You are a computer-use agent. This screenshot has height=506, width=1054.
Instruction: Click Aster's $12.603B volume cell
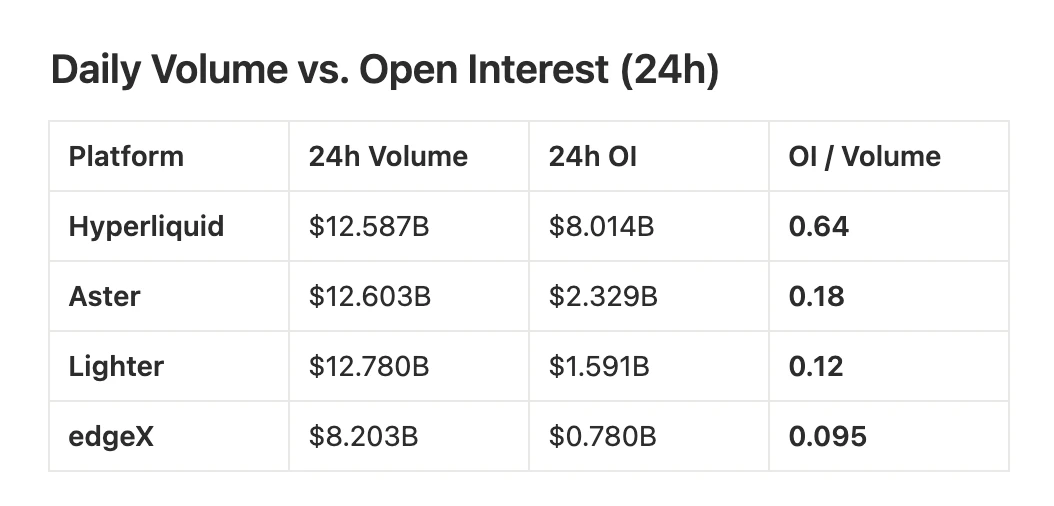tap(369, 297)
